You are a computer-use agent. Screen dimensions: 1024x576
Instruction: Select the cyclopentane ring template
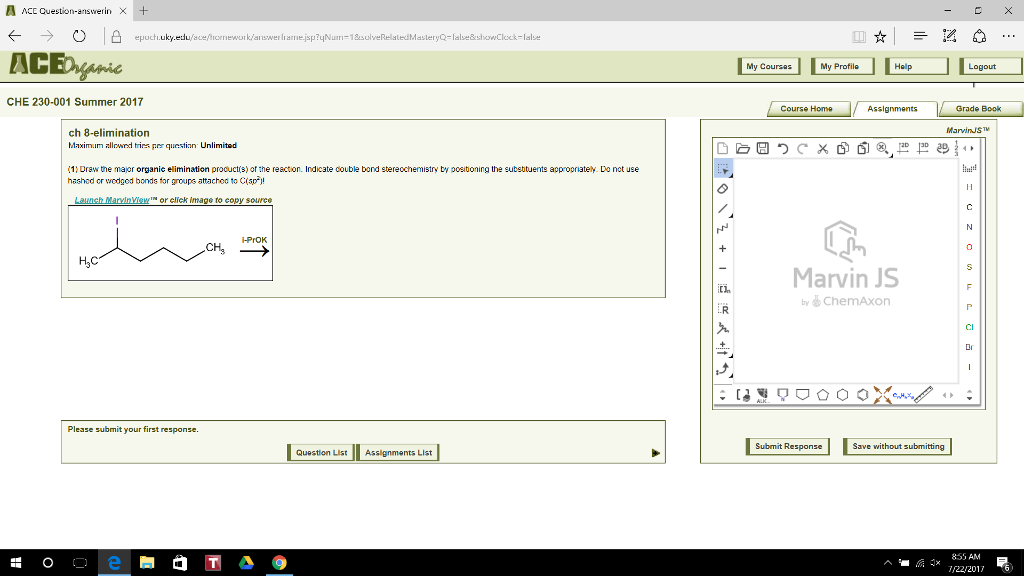click(x=824, y=394)
